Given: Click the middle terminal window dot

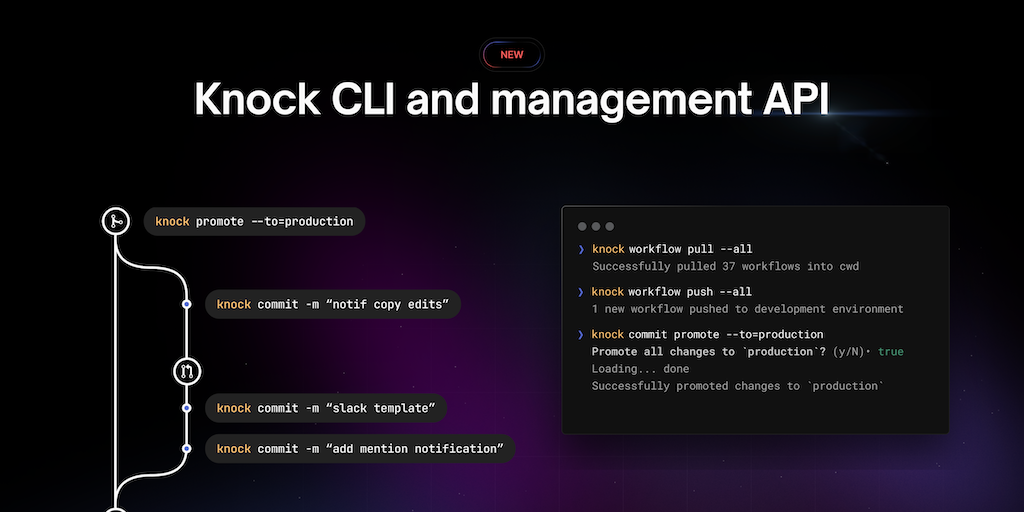Looking at the screenshot, I should click(x=596, y=227).
